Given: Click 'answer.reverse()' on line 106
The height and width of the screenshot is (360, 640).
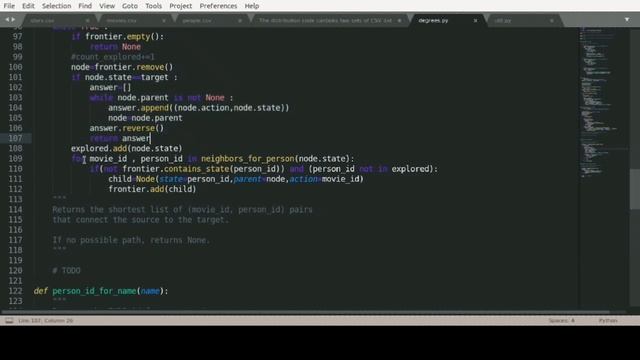Looking at the screenshot, I should 127,128.
